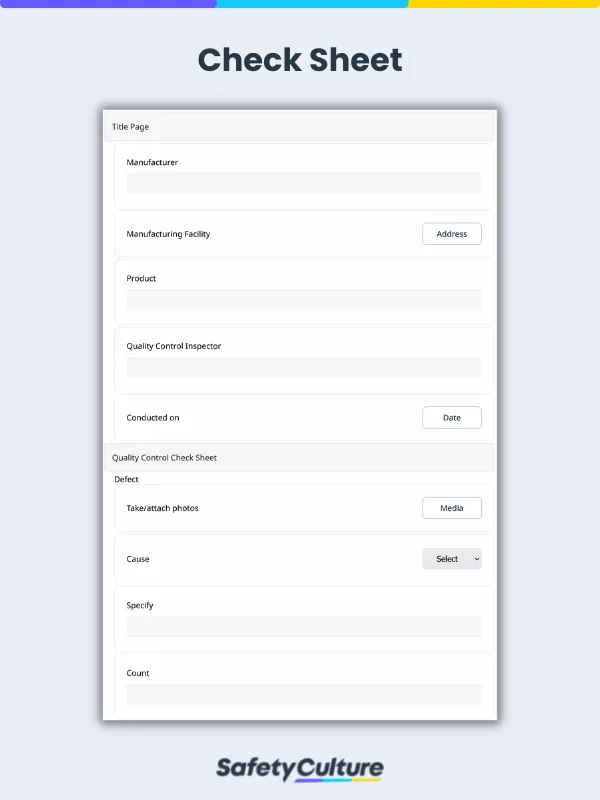Select the Defect label text
This screenshot has height=800, width=600.
pyautogui.click(x=126, y=479)
